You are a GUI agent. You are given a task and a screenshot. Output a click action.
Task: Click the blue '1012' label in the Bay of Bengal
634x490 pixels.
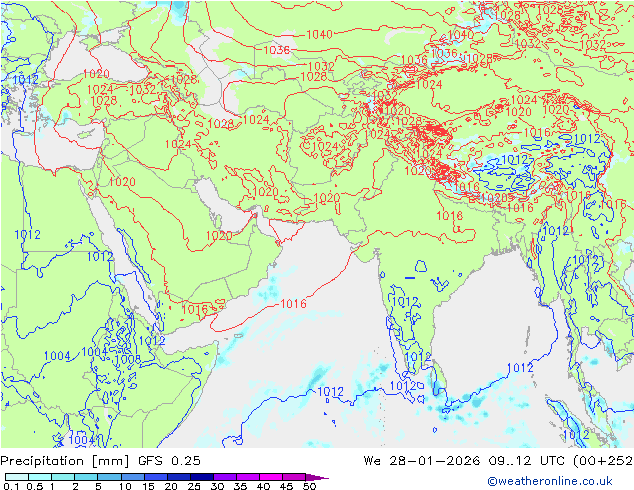[x=520, y=368]
